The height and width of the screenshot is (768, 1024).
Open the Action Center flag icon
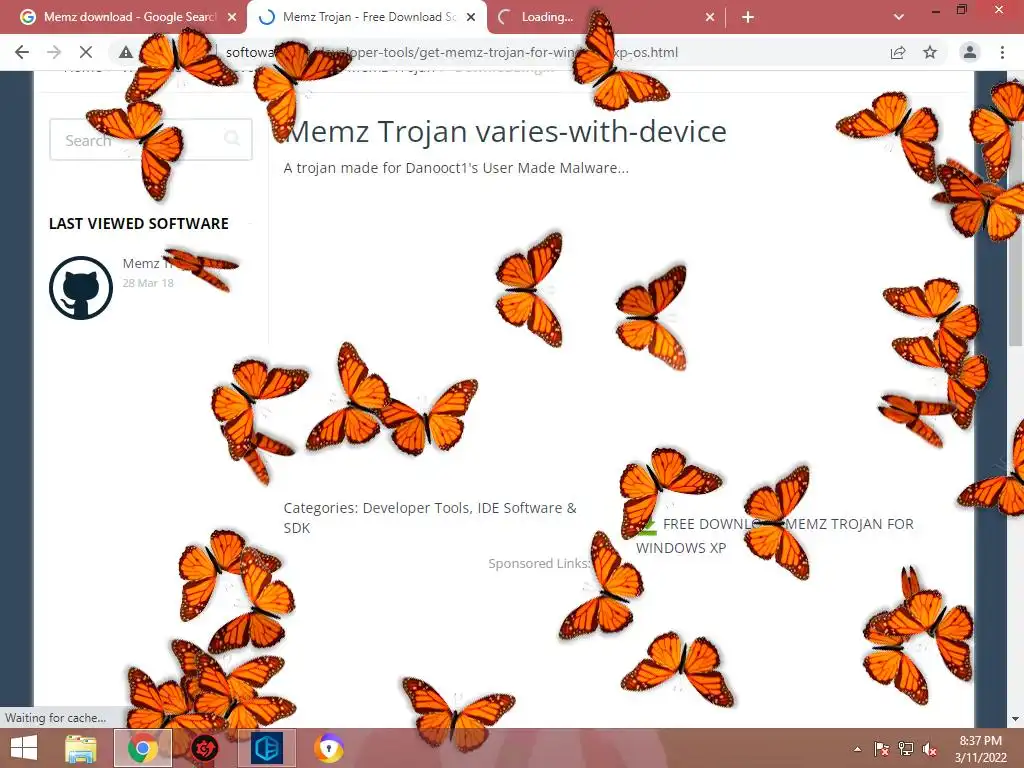[881, 749]
